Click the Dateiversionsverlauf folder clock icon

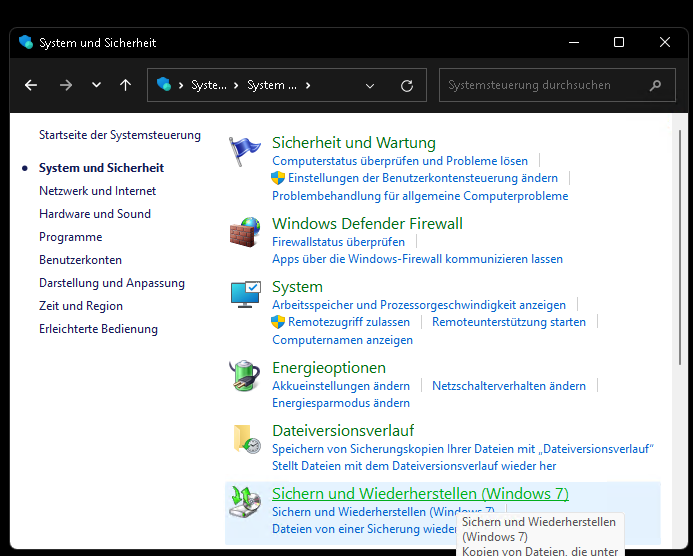pos(247,439)
